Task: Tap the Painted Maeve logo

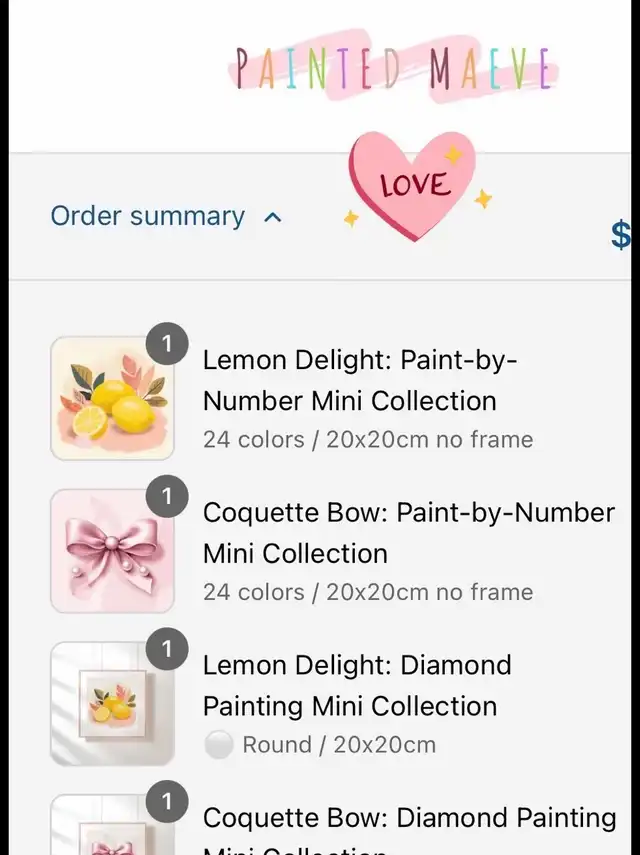Action: click(393, 68)
